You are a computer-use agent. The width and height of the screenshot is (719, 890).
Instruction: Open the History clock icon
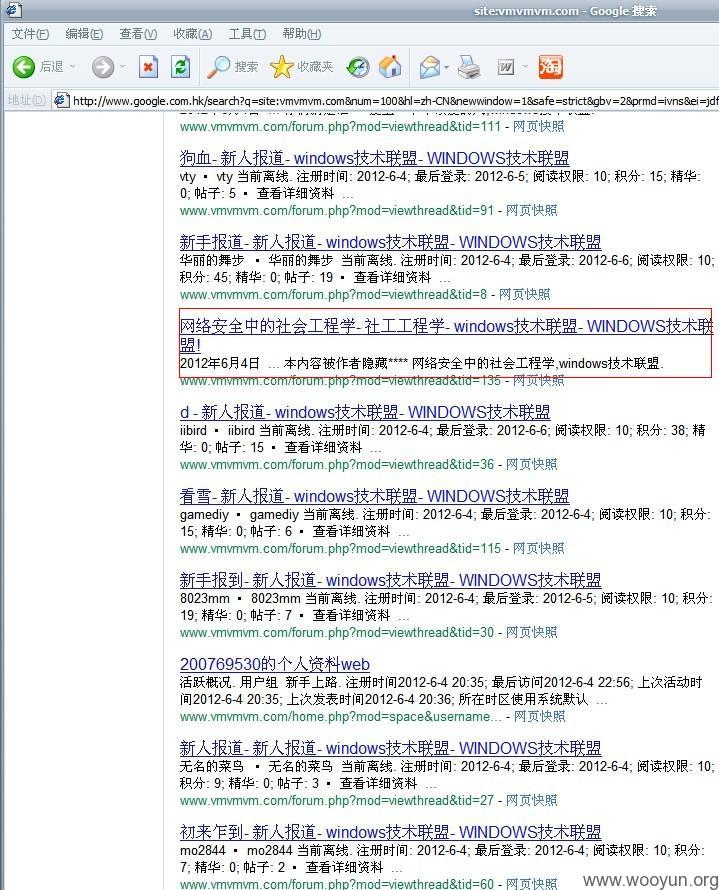click(x=358, y=67)
